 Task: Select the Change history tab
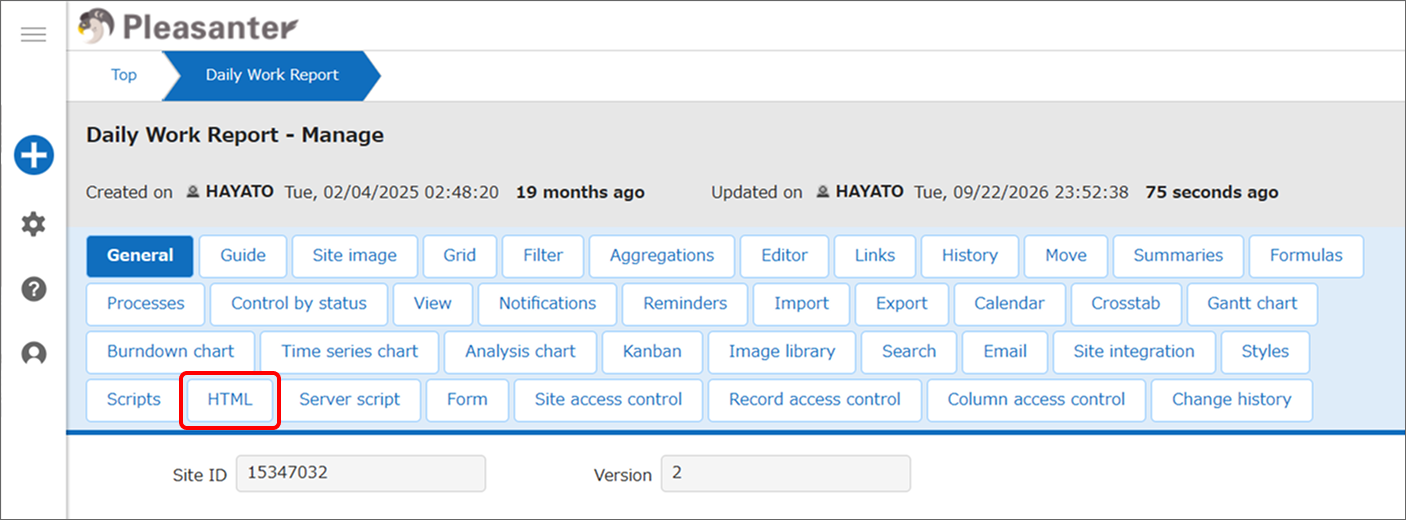pos(1231,400)
